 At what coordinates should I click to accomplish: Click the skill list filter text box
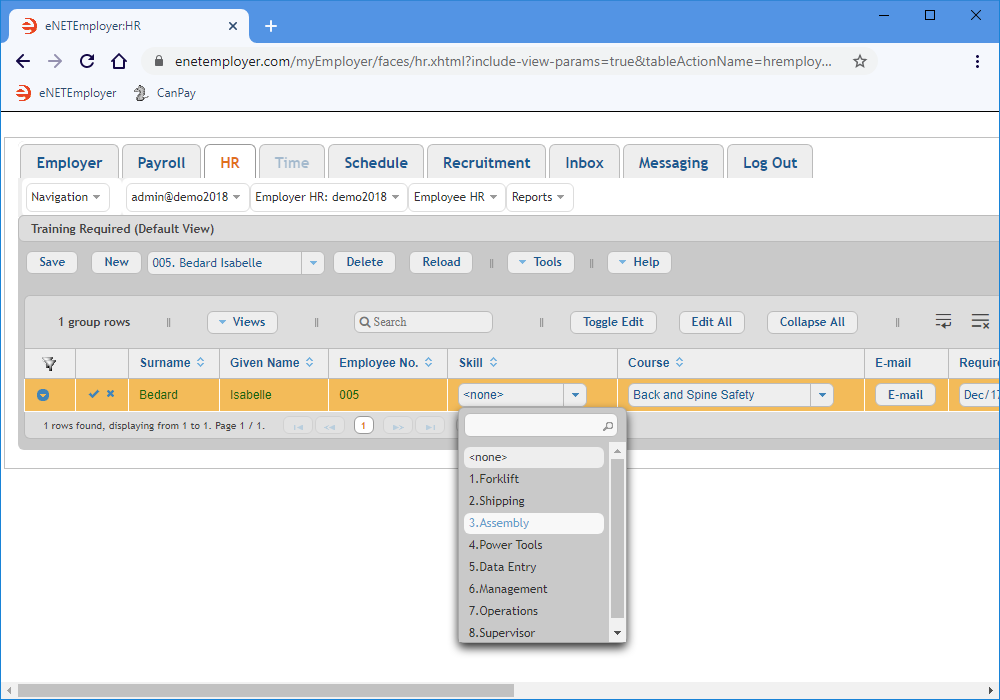click(x=541, y=425)
